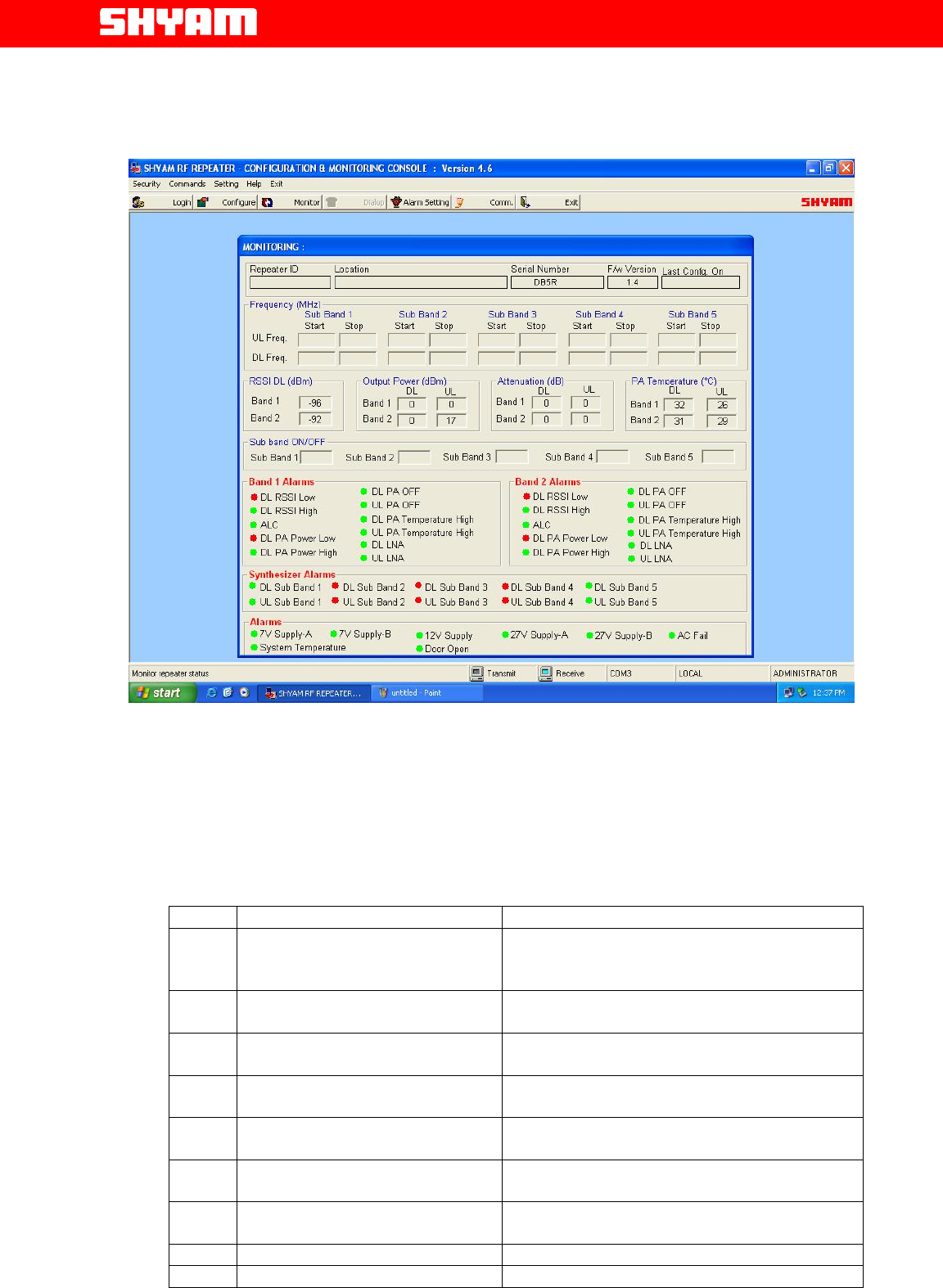This screenshot has height=1288, width=943.
Task: Click the Internet Explorer quick launch icon
Action: (x=212, y=692)
